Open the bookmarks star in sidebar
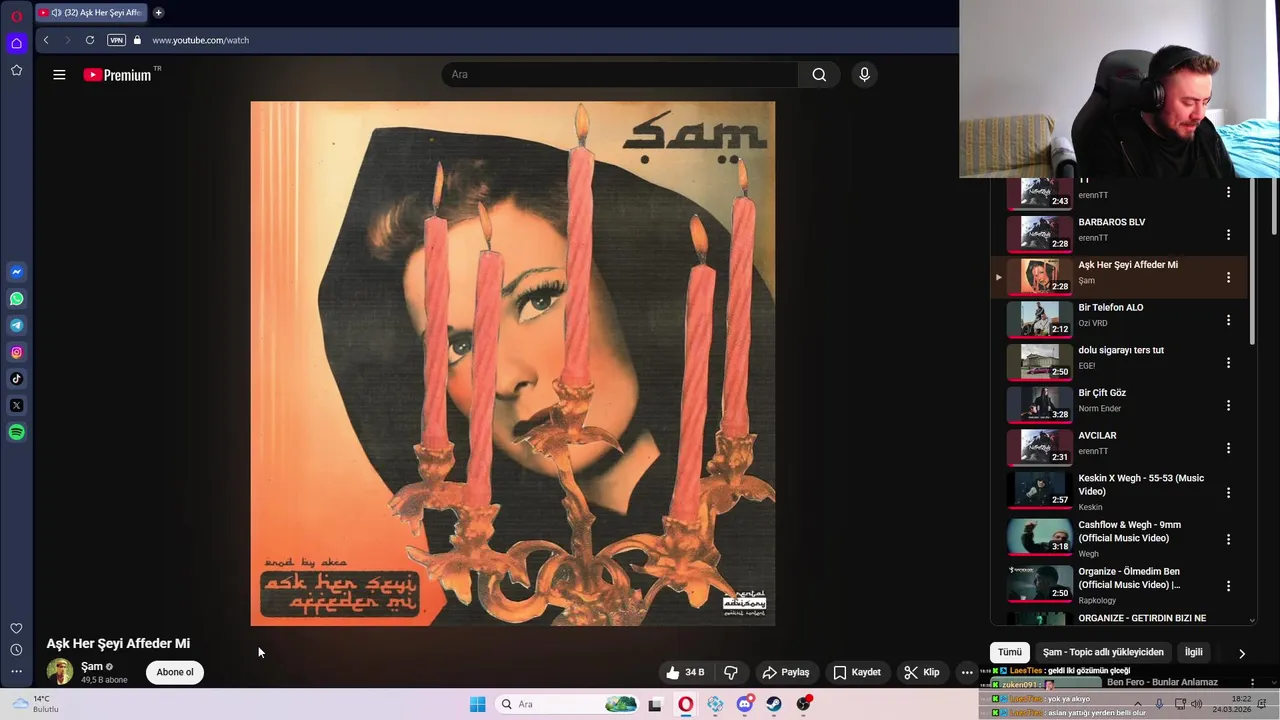This screenshot has height=720, width=1280. (16, 70)
